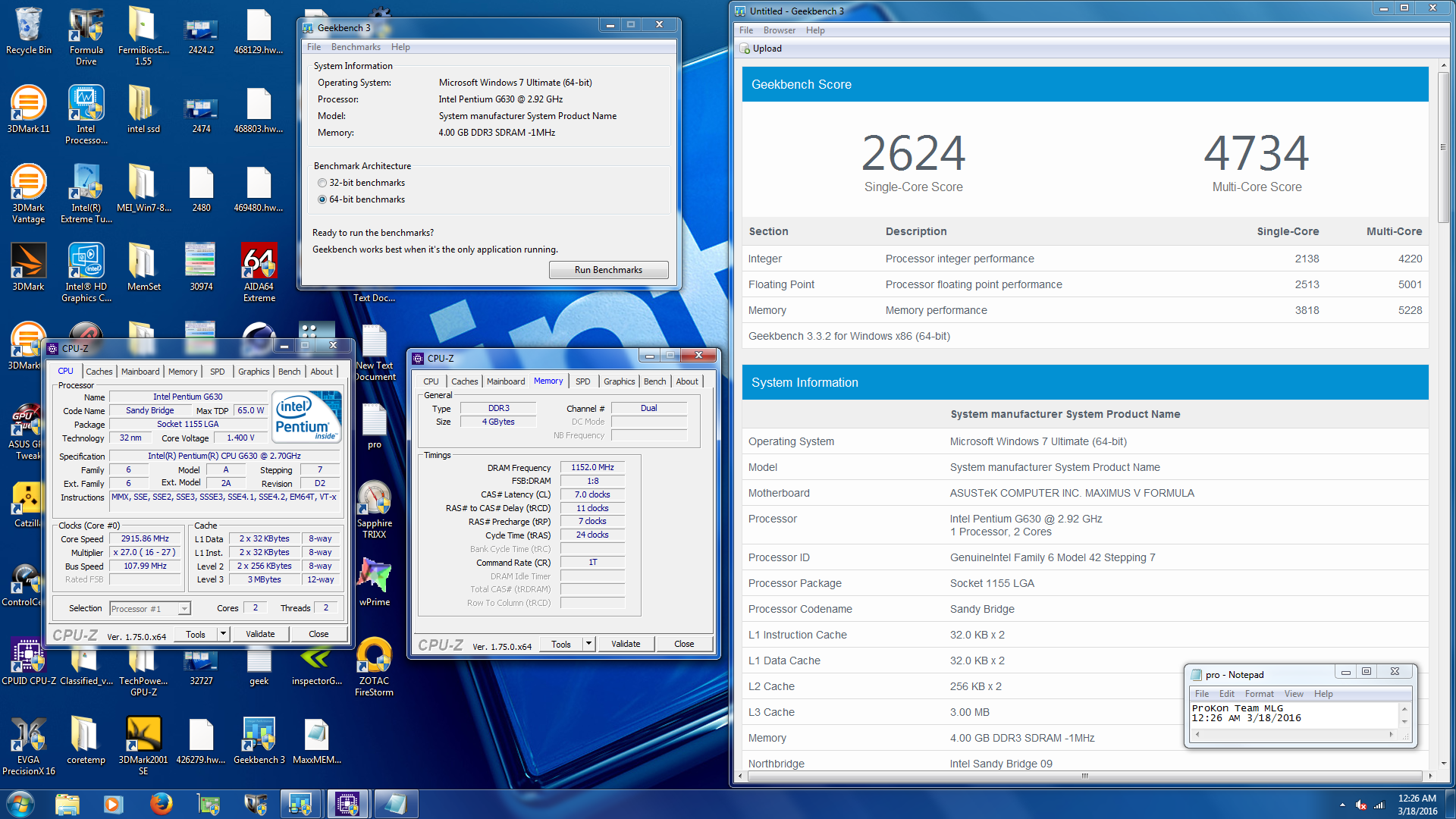
Task: Click the 4734 Multi-Core Score value
Action: click(x=1257, y=154)
